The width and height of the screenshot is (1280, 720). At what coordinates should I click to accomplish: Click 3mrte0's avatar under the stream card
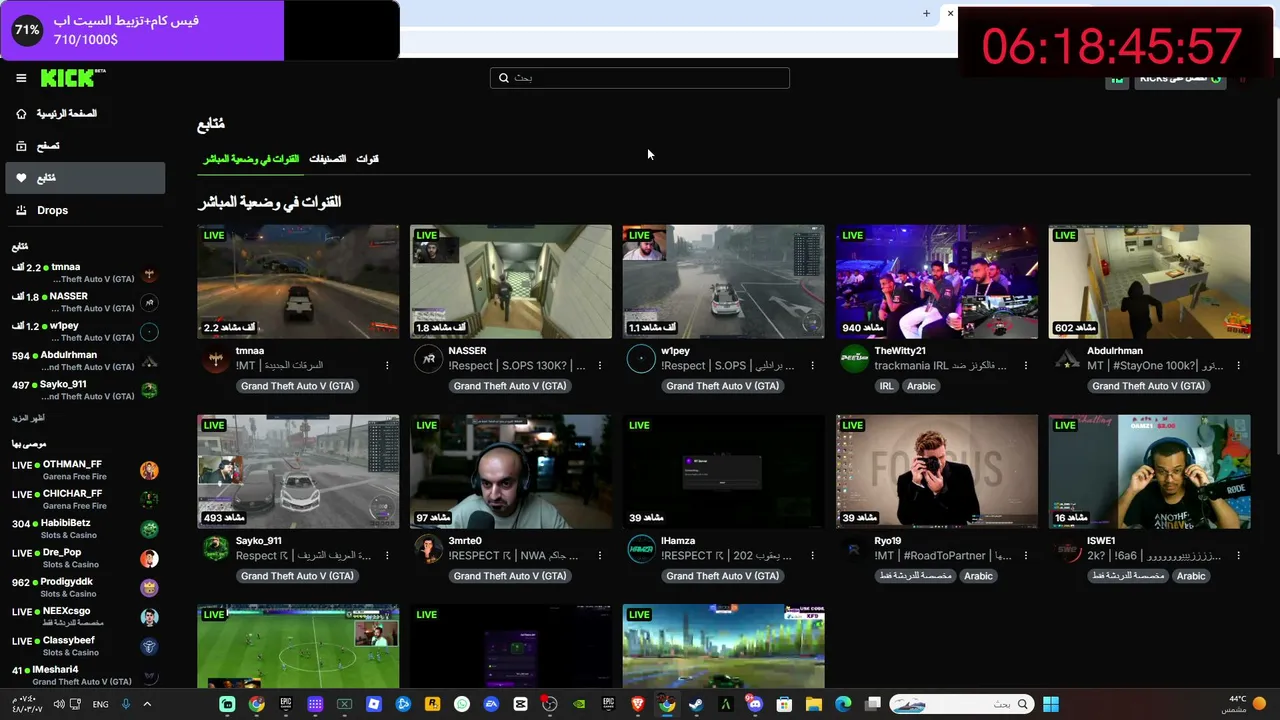pos(429,549)
